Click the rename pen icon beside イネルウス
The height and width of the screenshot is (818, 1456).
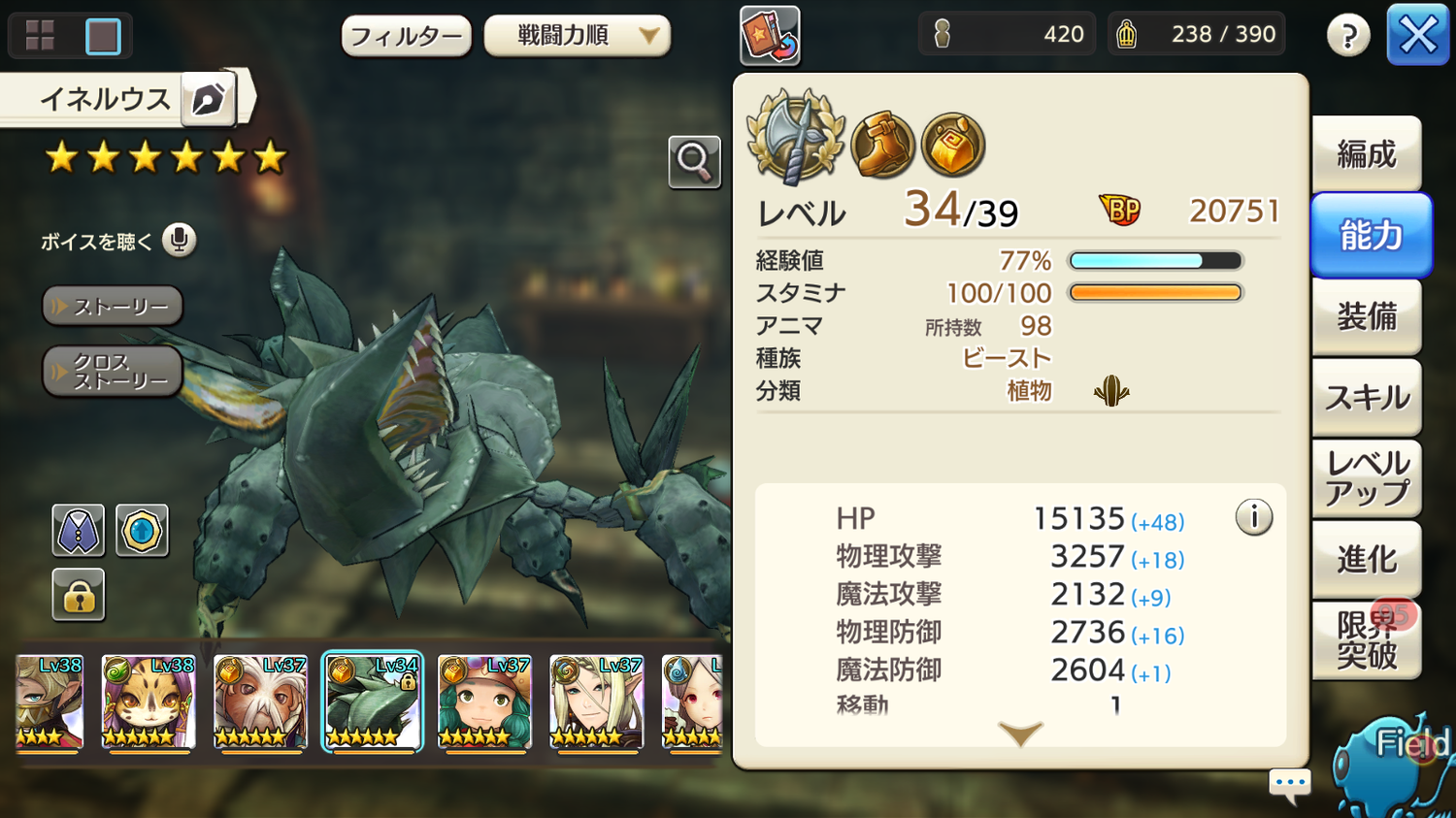pos(209,98)
